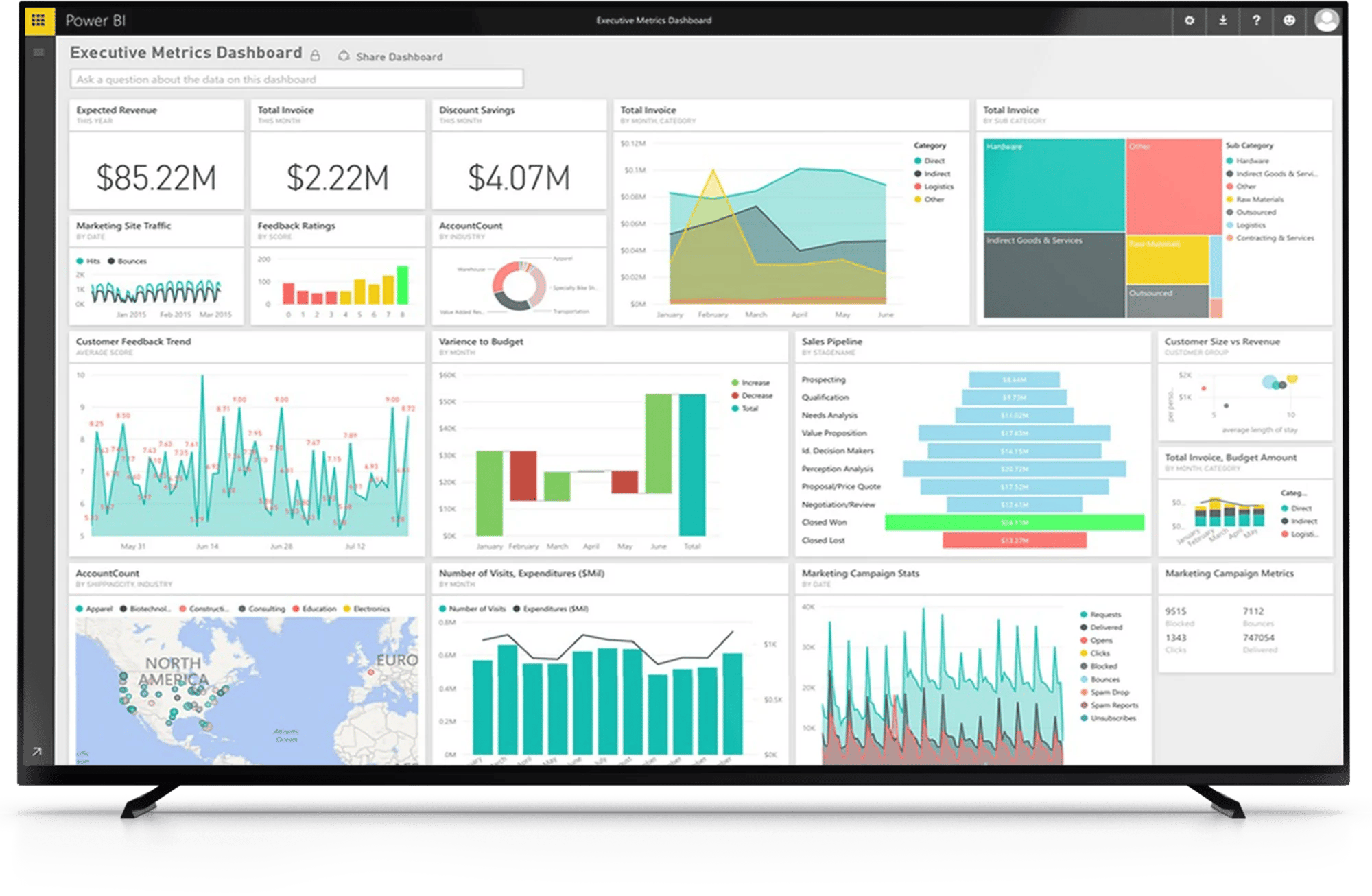Click the Consulting legend item on map
The image size is (1372, 896).
coord(262,609)
